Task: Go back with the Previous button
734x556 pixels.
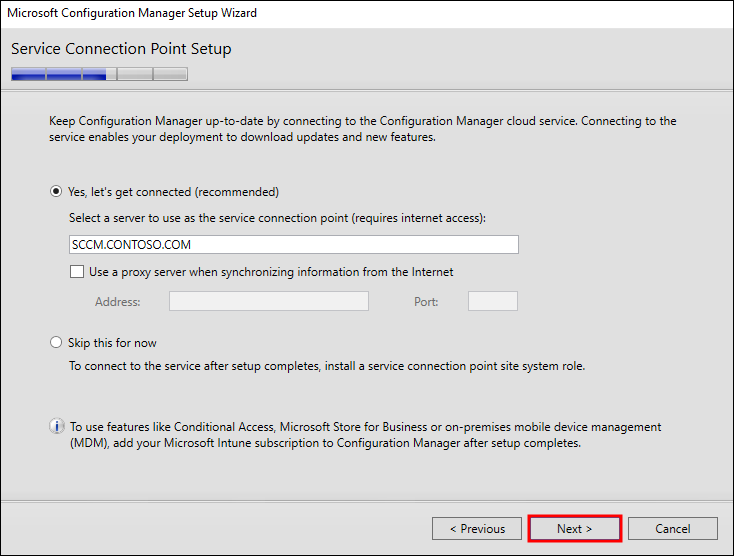Action: pos(476,529)
